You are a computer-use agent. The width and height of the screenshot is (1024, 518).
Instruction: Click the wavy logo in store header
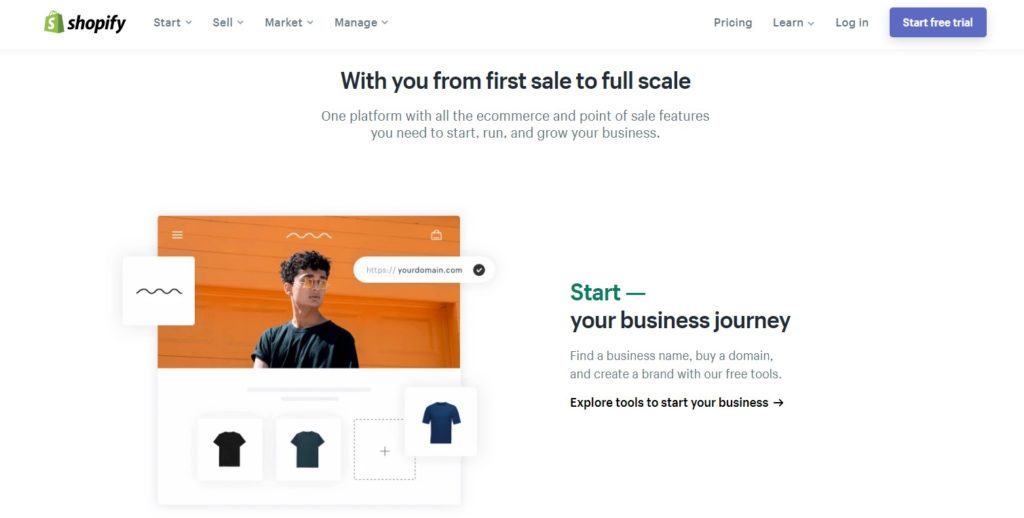309,235
